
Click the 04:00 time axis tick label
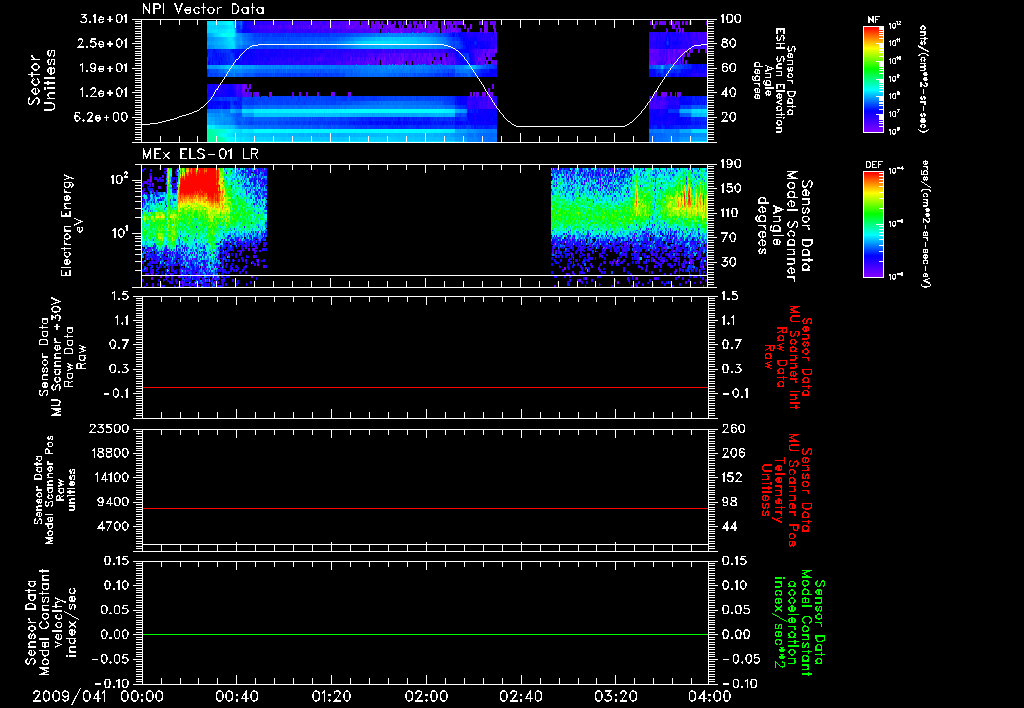[710, 697]
